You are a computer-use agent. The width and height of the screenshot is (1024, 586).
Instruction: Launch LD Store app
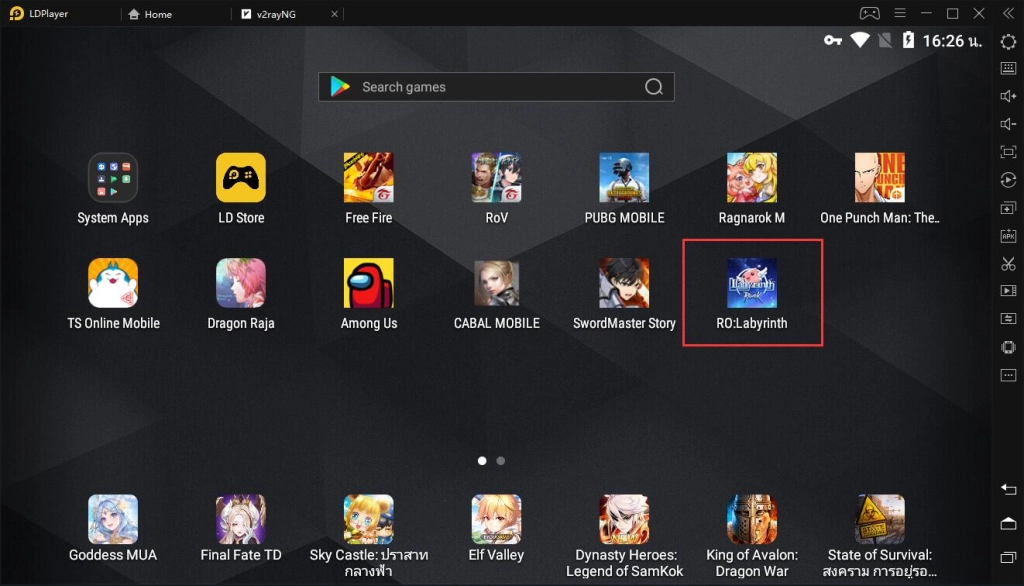[x=241, y=178]
